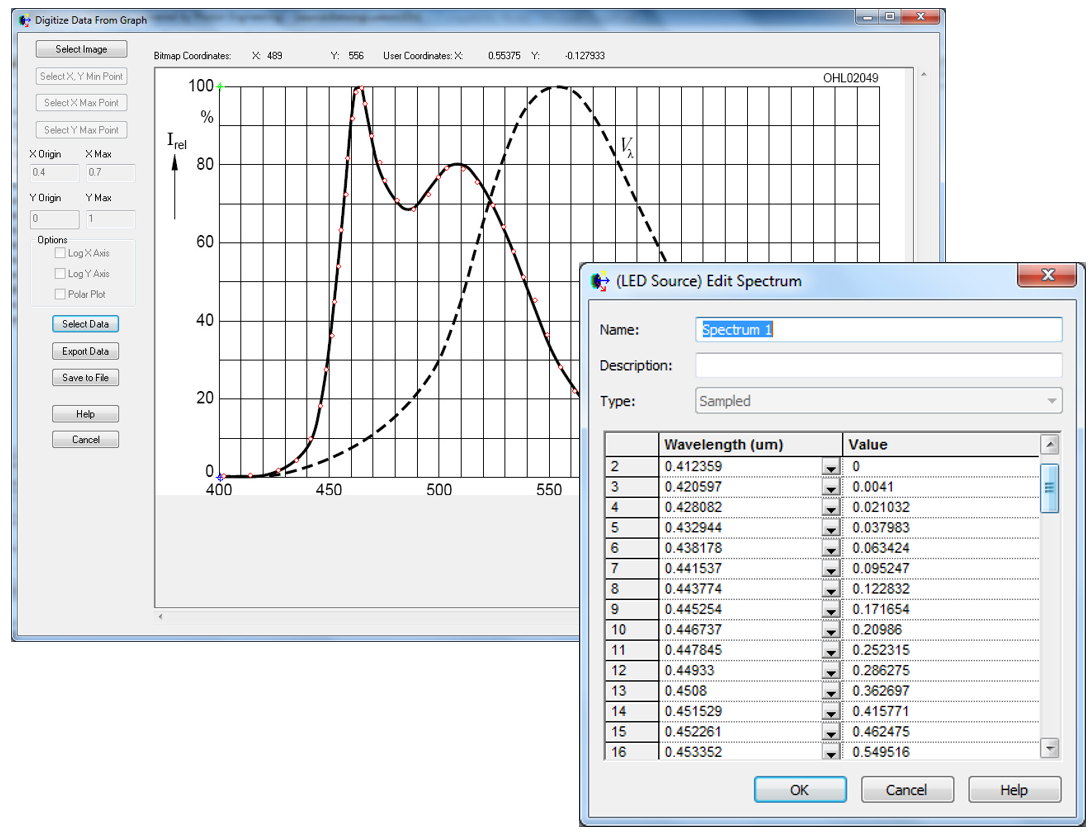Click the Y Origin field
The height and width of the screenshot is (835, 1092).
click(54, 219)
